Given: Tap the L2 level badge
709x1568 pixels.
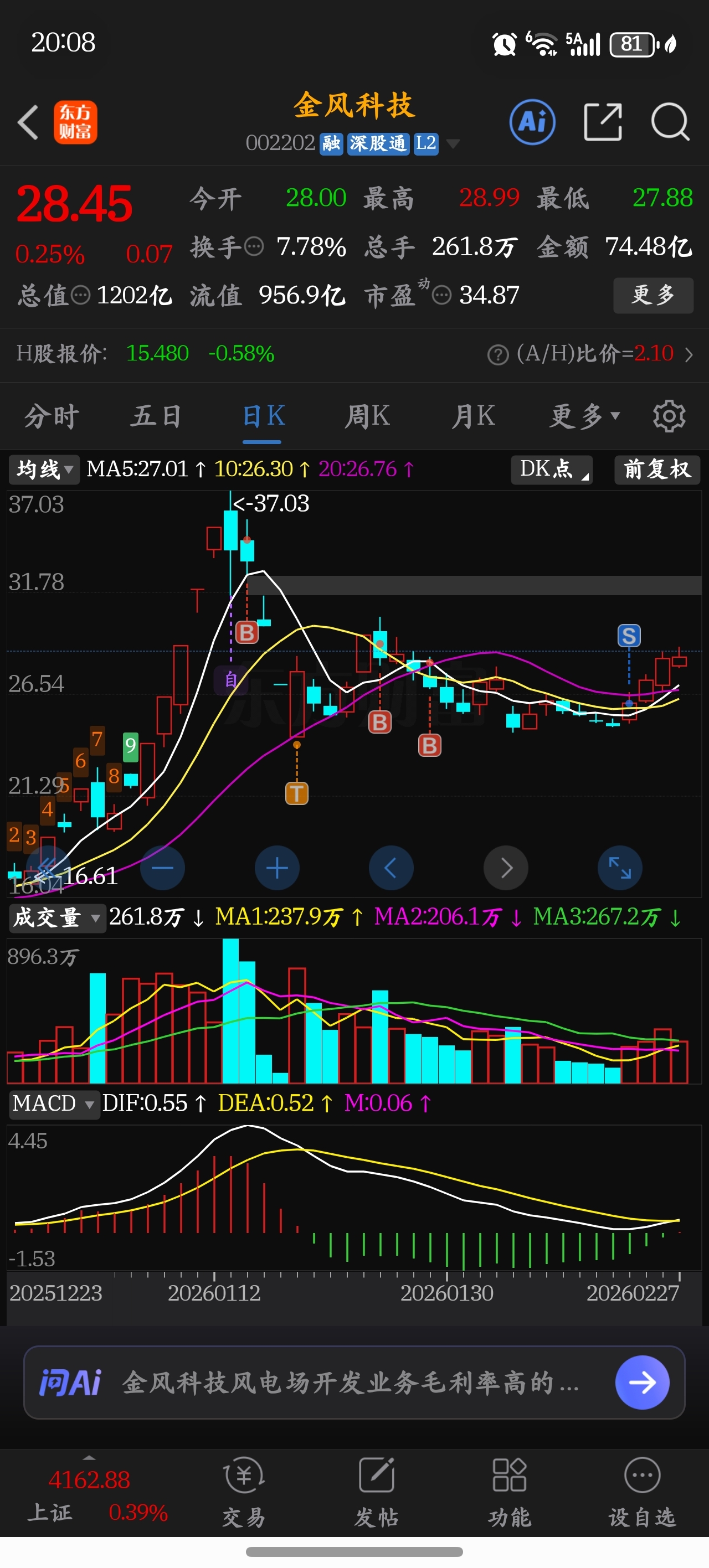Looking at the screenshot, I should coord(426,143).
